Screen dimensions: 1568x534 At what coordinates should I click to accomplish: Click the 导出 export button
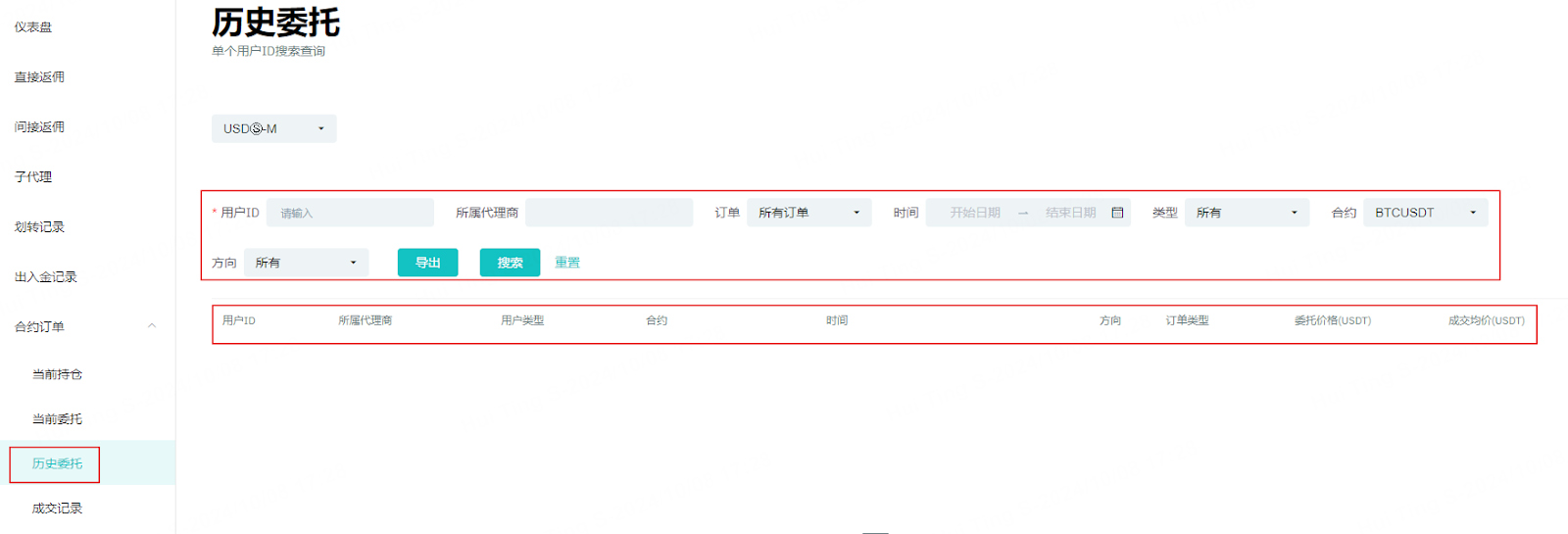pyautogui.click(x=427, y=263)
